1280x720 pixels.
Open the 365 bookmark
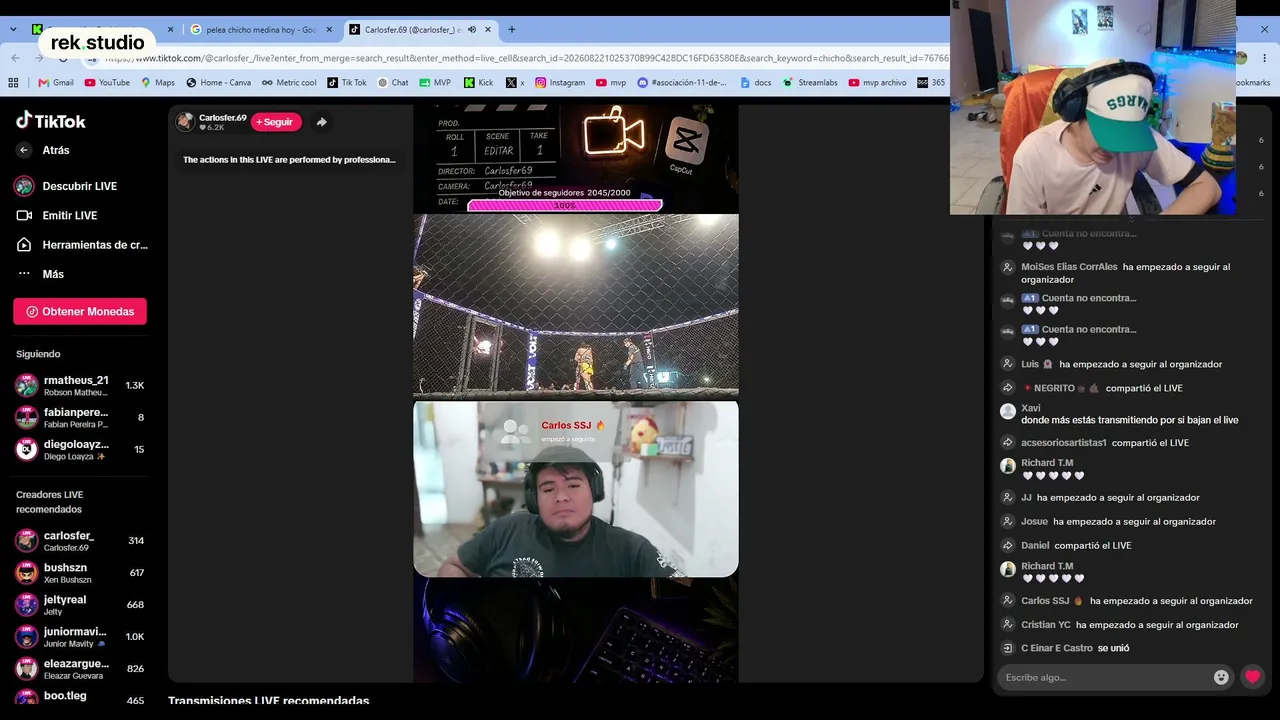(931, 83)
